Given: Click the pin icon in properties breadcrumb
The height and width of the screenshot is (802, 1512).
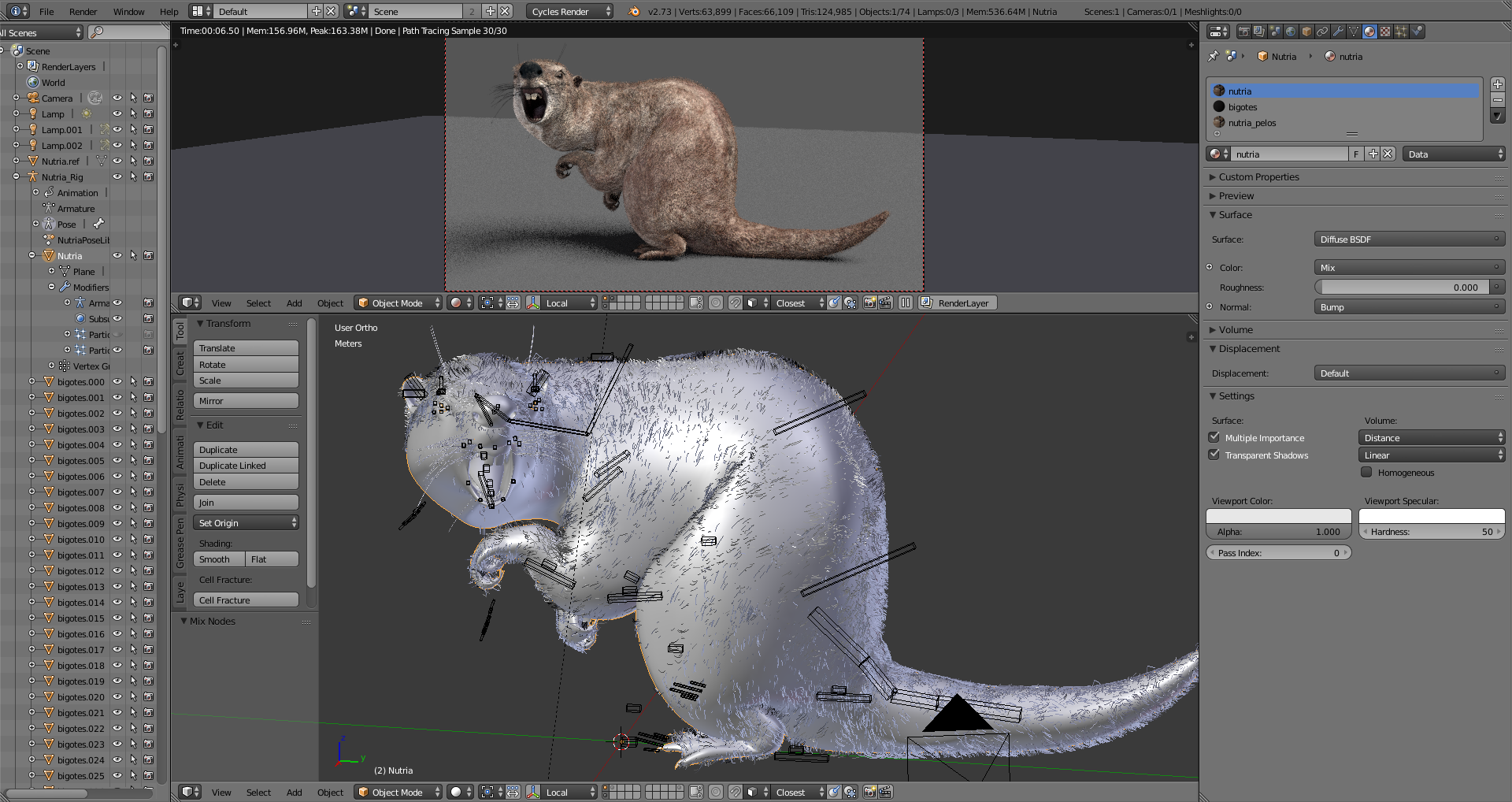Looking at the screenshot, I should pyautogui.click(x=1214, y=56).
